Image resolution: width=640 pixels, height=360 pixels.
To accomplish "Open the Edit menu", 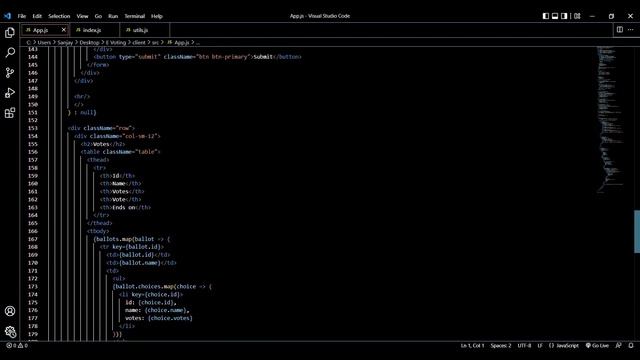I will coord(37,16).
